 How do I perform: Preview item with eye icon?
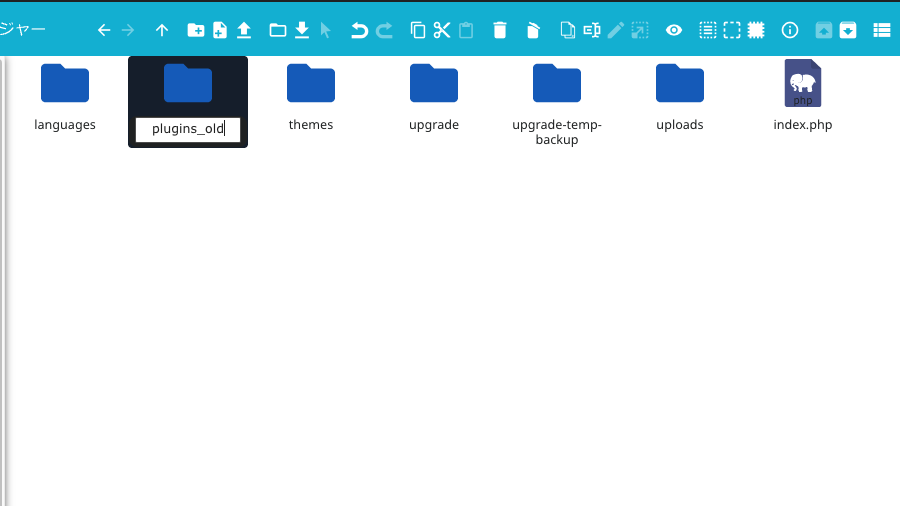tap(674, 30)
